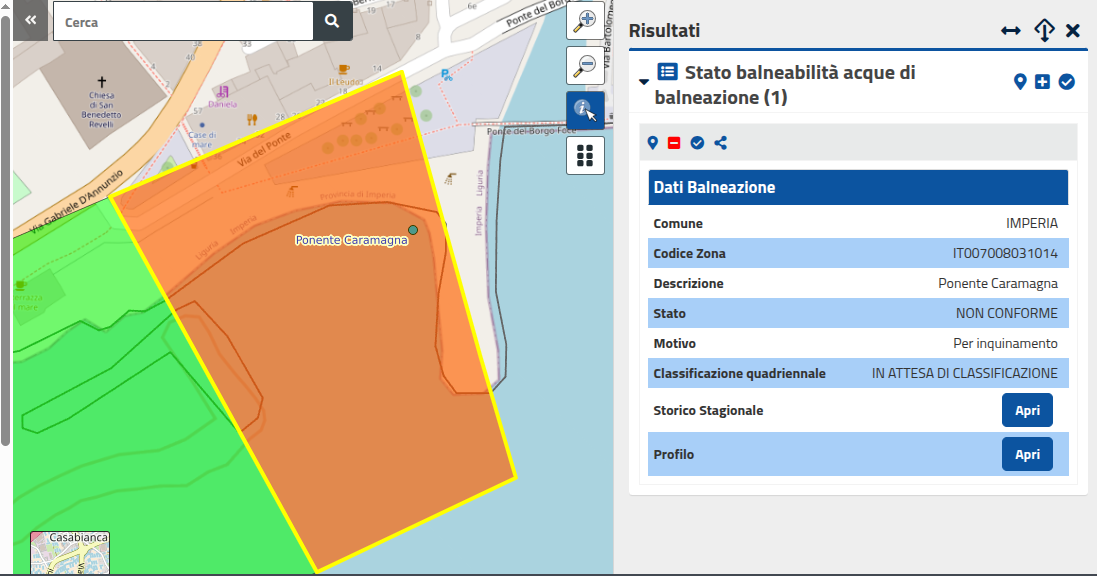Click the Classificazione quadriennale label
The width and height of the screenshot is (1097, 576).
click(739, 374)
